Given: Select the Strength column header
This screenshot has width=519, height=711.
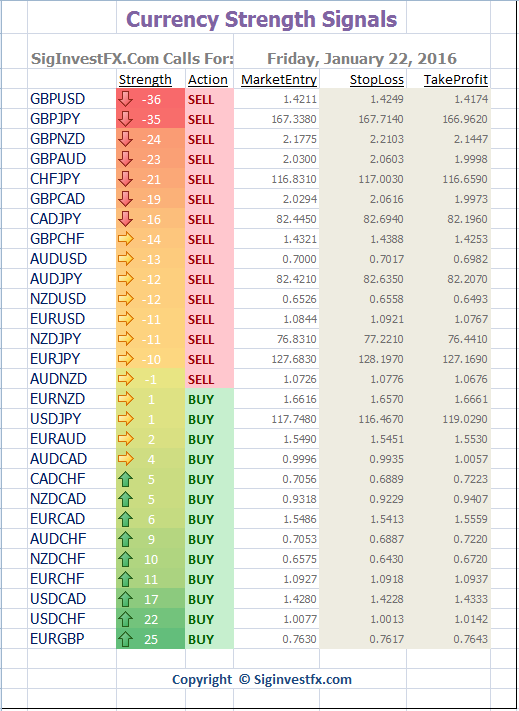Looking at the screenshot, I should [145, 80].
